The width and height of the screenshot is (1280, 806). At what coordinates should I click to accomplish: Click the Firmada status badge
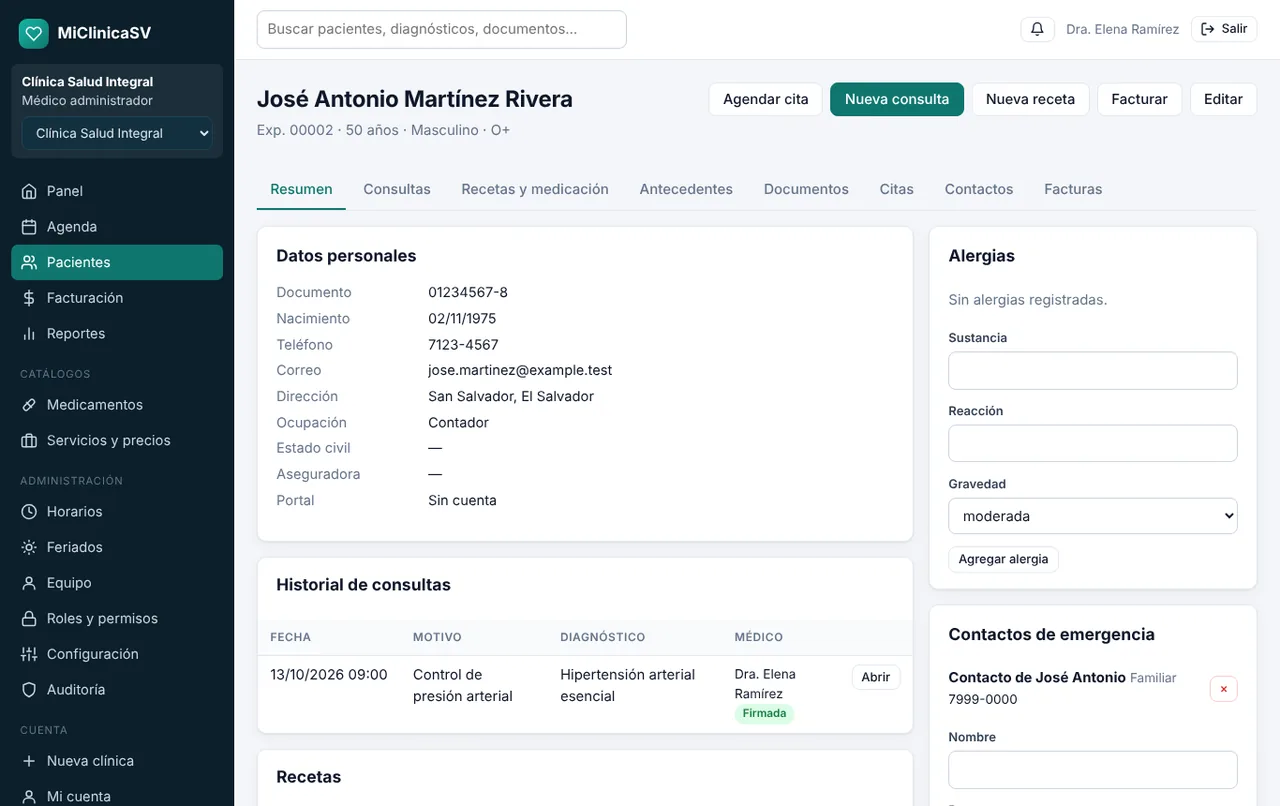pyautogui.click(x=764, y=713)
